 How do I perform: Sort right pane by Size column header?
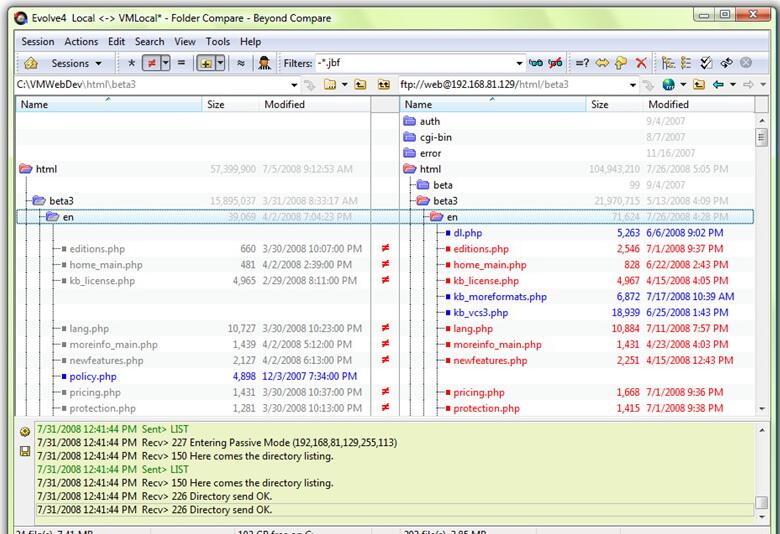614,105
